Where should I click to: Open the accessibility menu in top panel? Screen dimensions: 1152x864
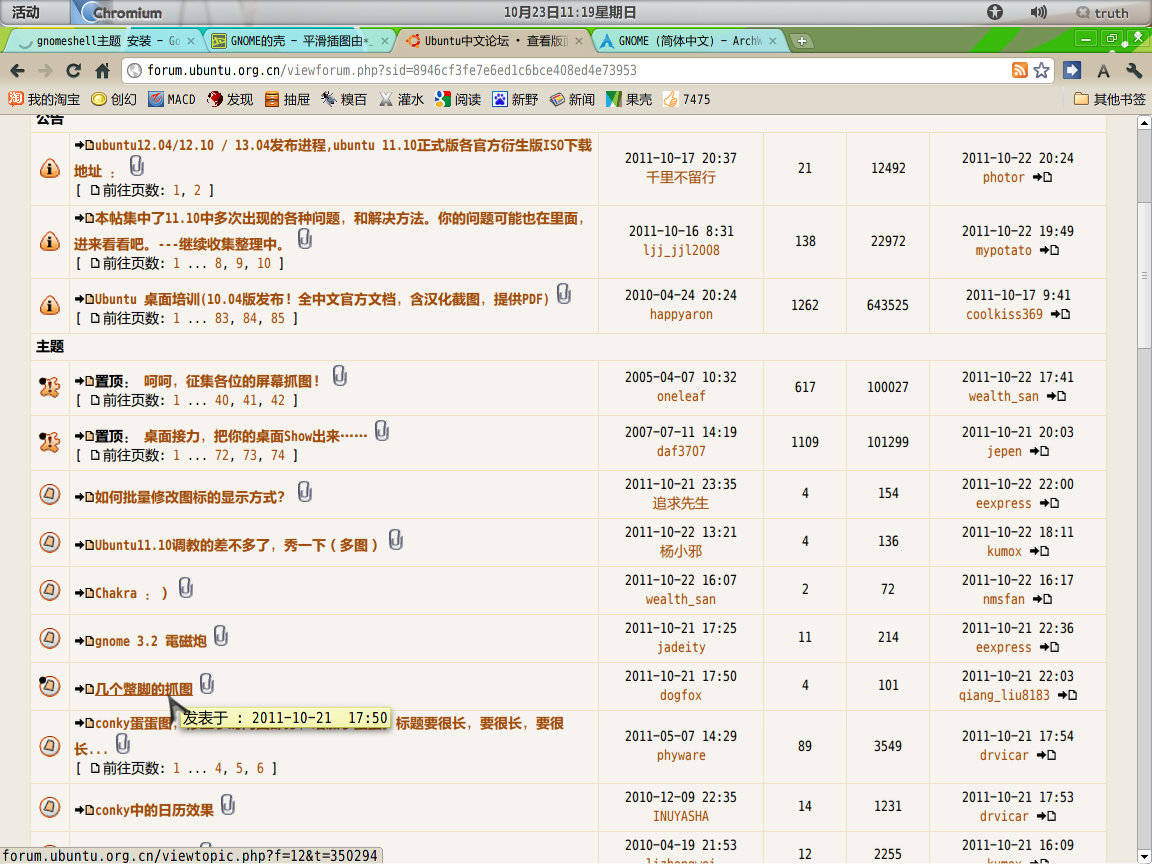click(x=995, y=12)
